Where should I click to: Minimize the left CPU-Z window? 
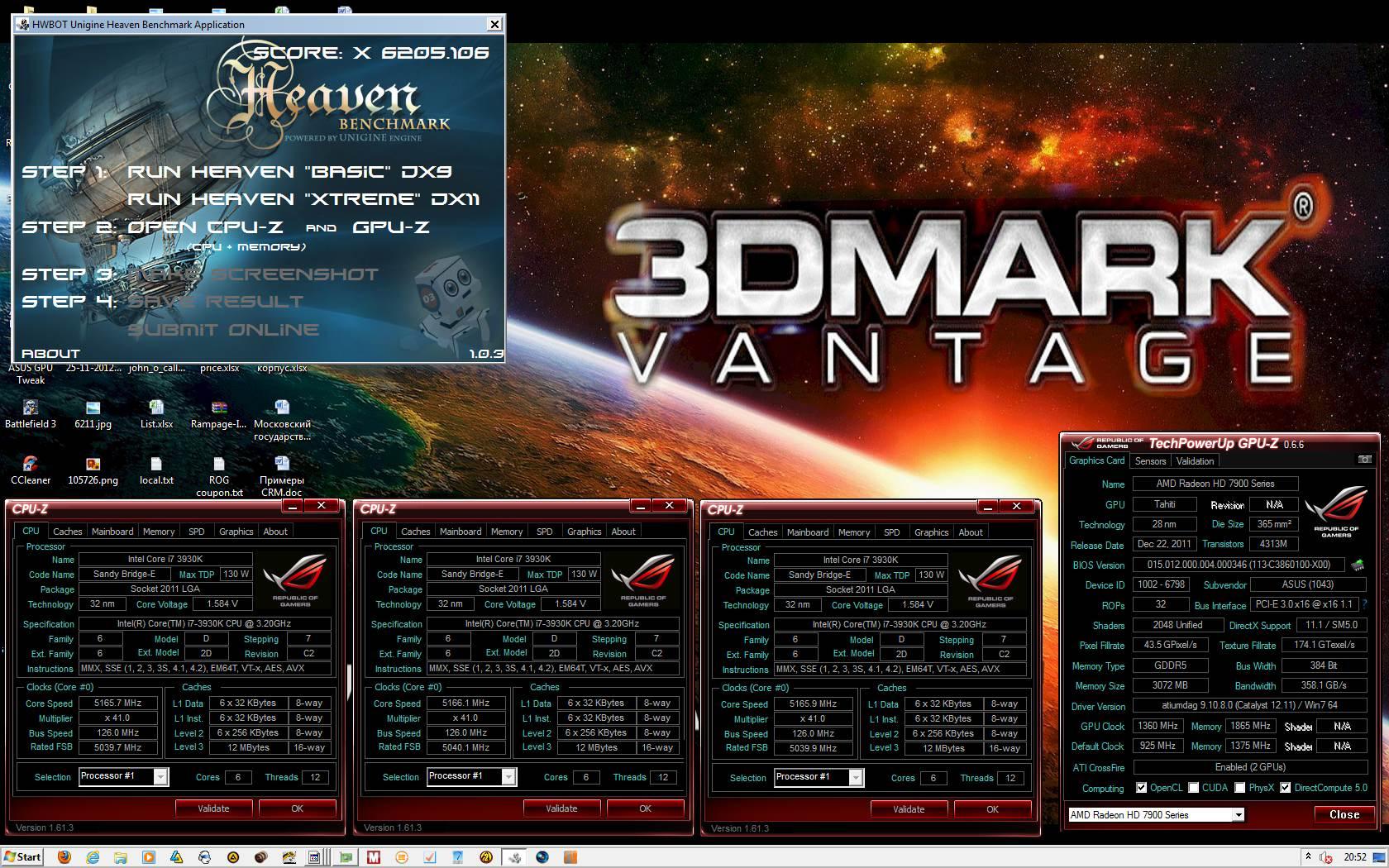click(x=294, y=505)
